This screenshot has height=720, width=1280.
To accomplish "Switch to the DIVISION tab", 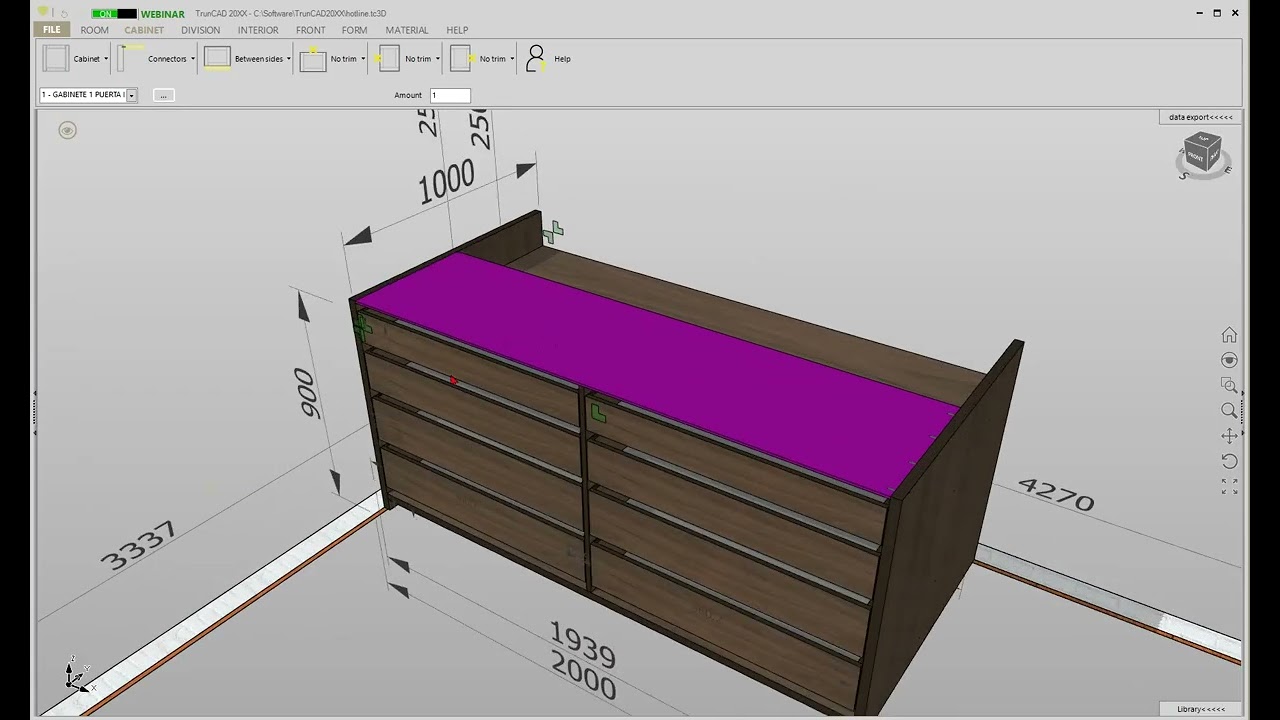I will (x=201, y=30).
